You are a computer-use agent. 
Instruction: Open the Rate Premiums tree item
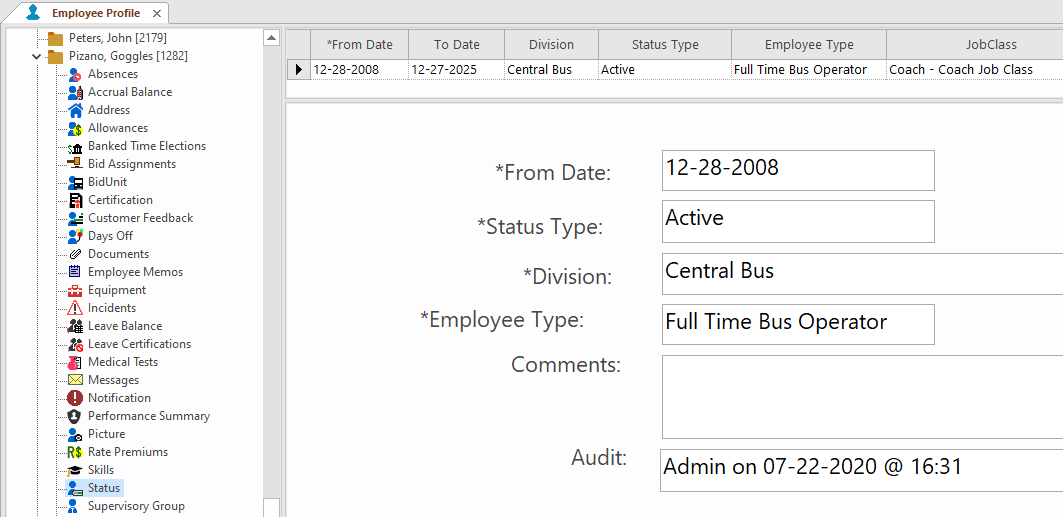click(x=127, y=452)
